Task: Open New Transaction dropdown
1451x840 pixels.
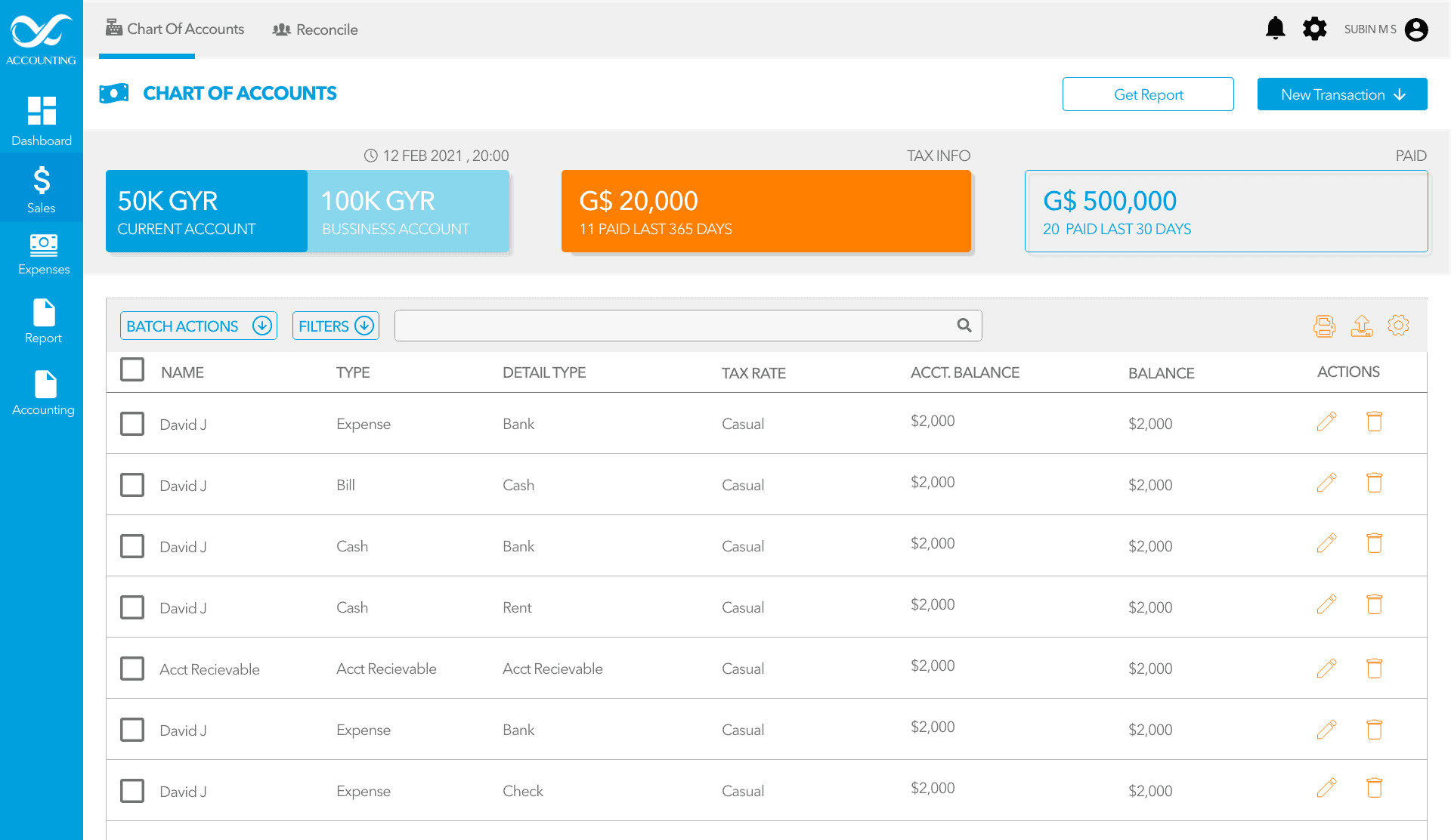Action: (1342, 94)
